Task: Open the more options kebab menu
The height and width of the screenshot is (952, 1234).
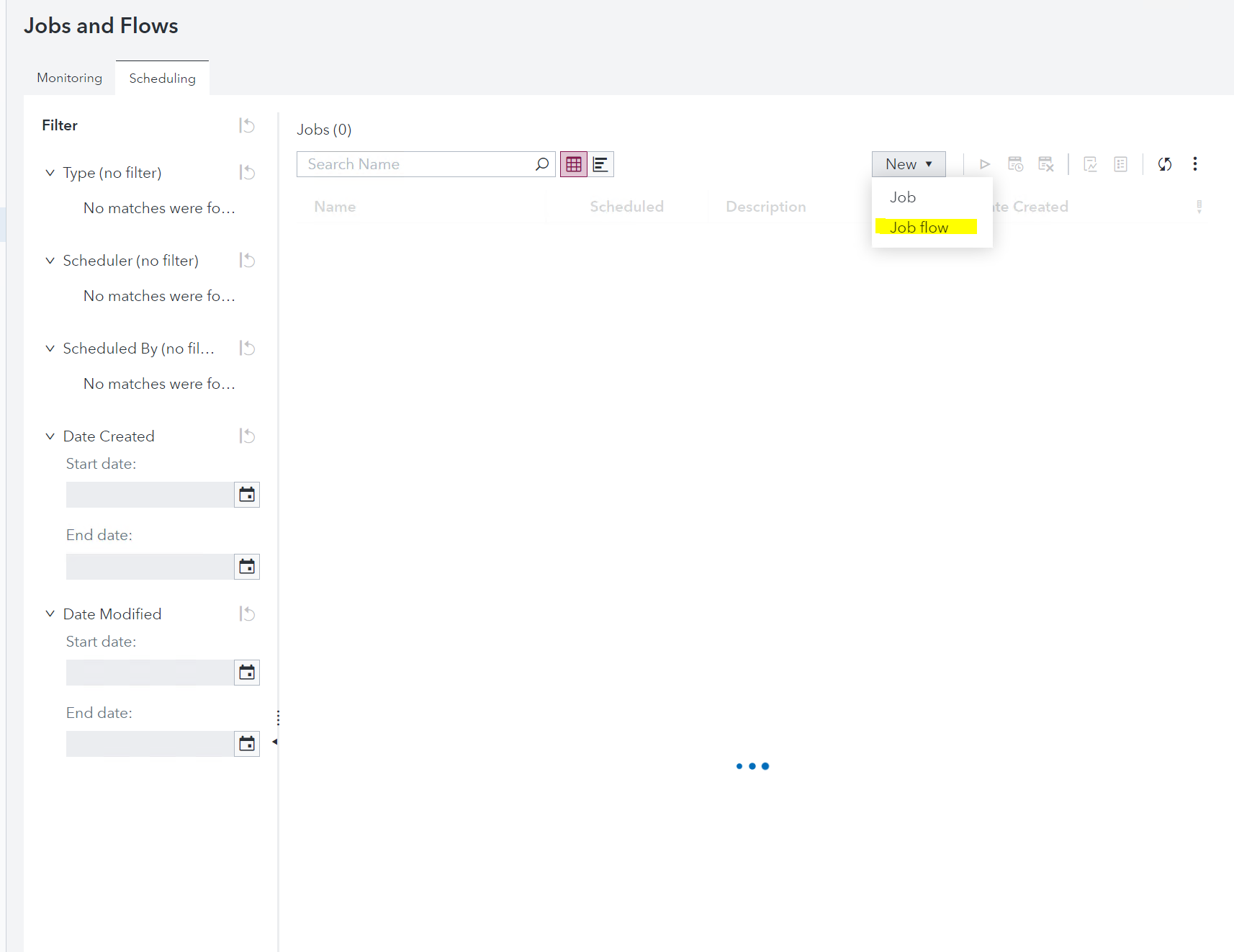Action: (1195, 163)
